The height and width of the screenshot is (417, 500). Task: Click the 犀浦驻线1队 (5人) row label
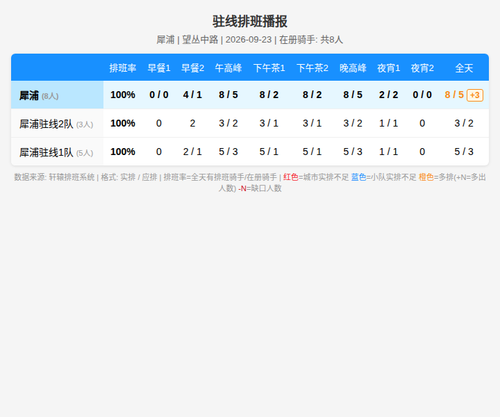(x=56, y=153)
